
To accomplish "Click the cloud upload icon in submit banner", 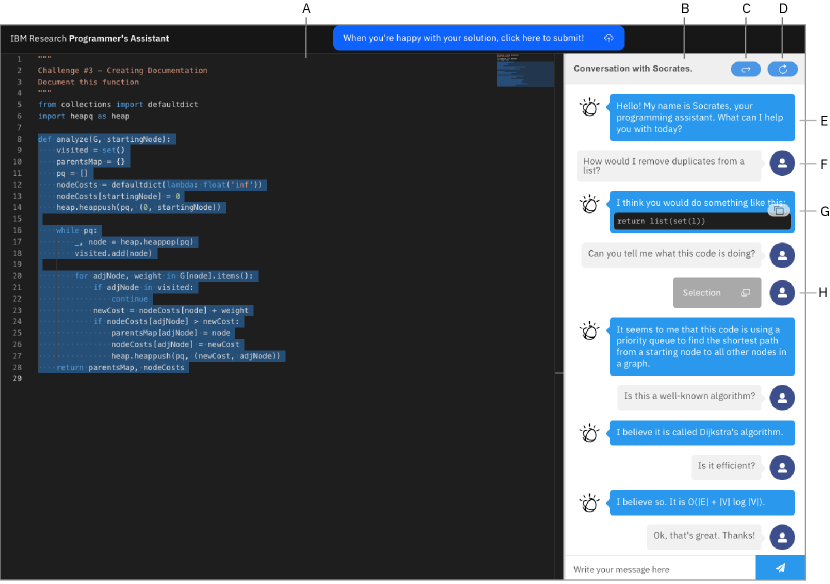I will click(x=608, y=38).
